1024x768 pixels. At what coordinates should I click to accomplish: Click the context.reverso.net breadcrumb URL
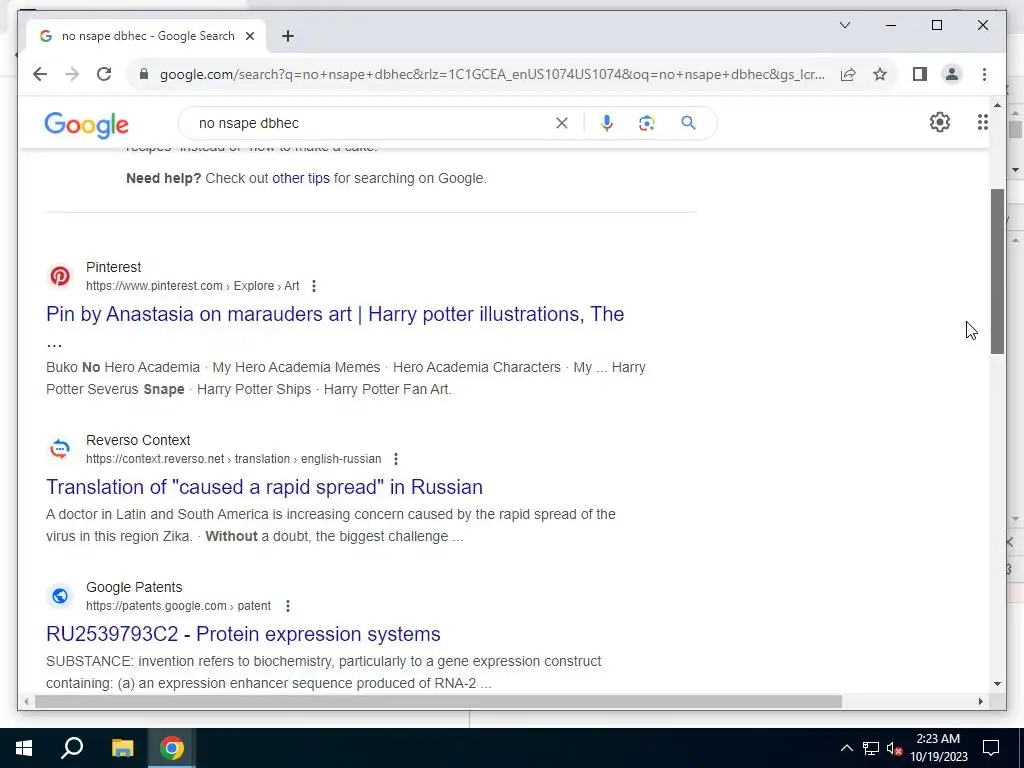(233, 459)
